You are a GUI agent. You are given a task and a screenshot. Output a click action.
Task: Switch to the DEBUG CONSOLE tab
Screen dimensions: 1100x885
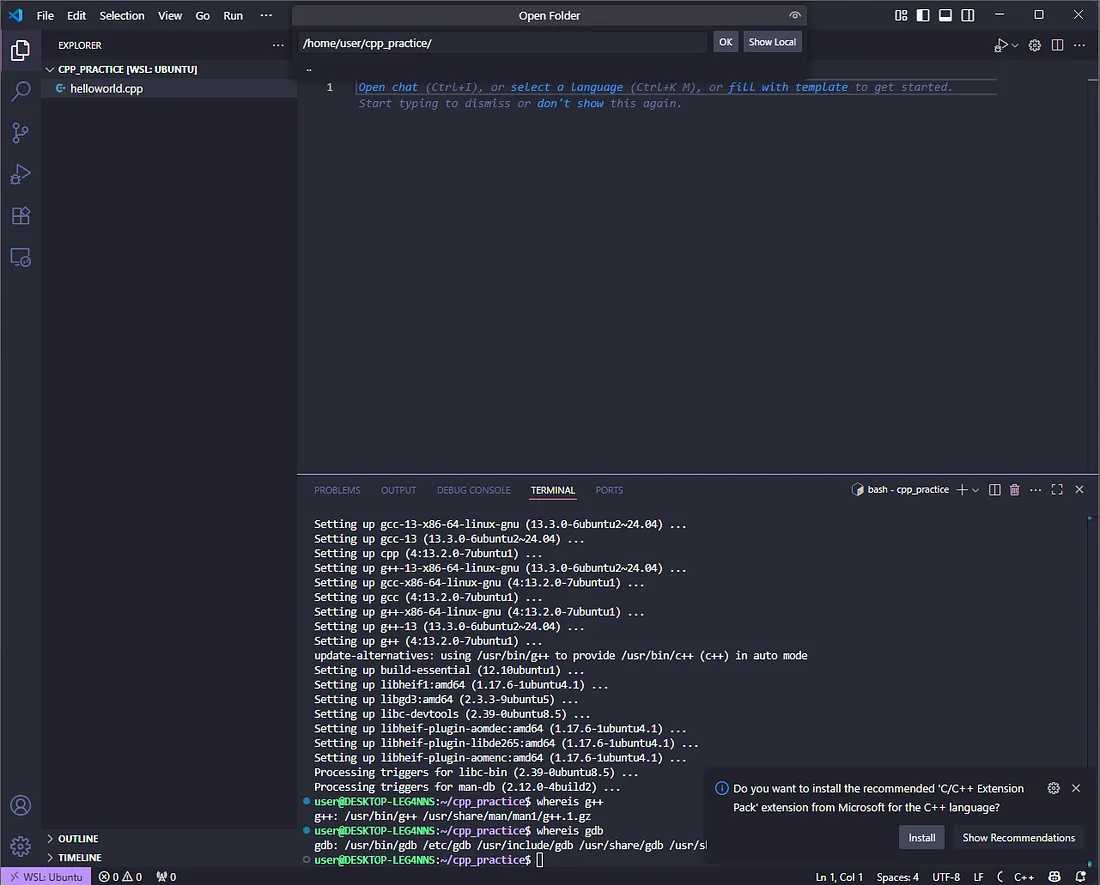(x=474, y=490)
